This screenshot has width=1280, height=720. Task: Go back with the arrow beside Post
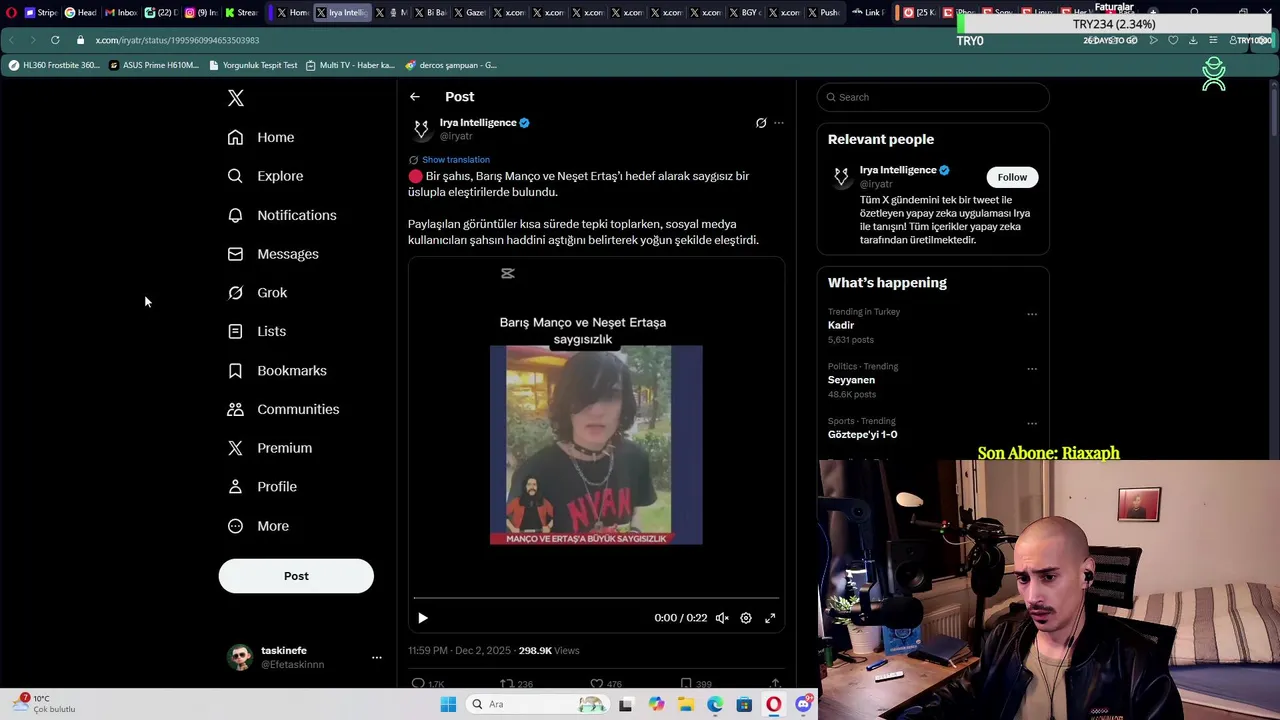coord(415,97)
